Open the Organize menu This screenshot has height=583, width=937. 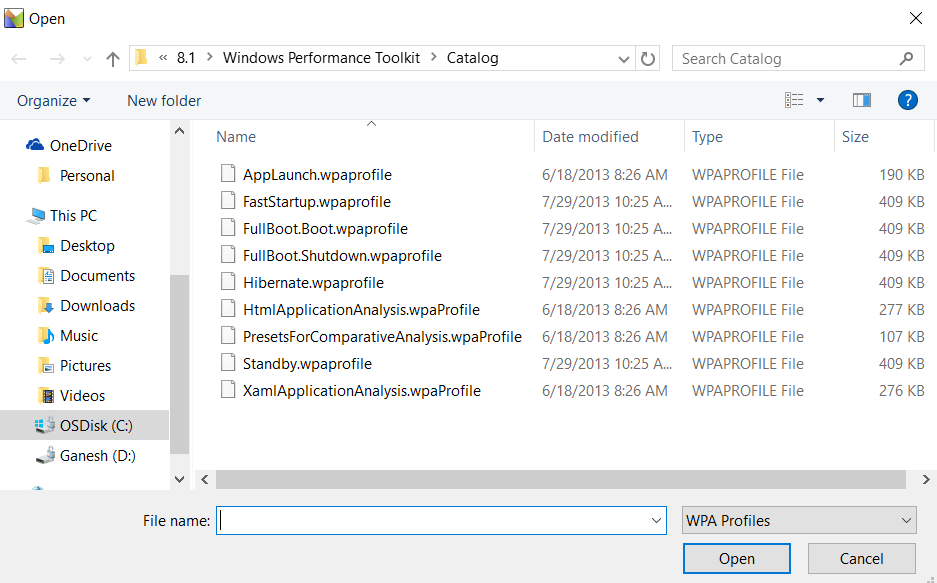[53, 100]
